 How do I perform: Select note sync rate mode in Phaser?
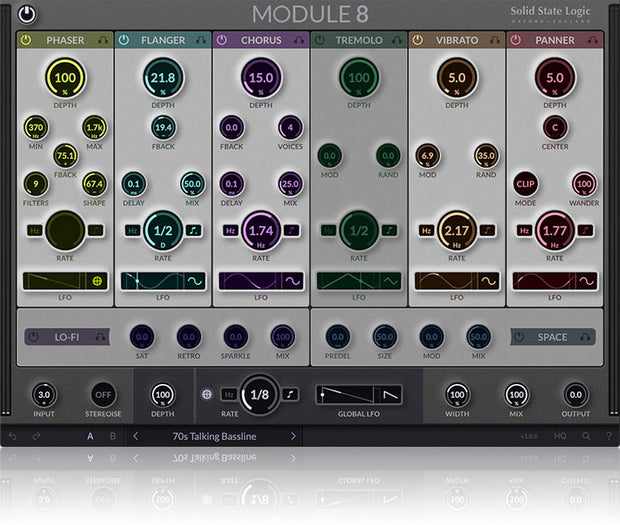95,230
